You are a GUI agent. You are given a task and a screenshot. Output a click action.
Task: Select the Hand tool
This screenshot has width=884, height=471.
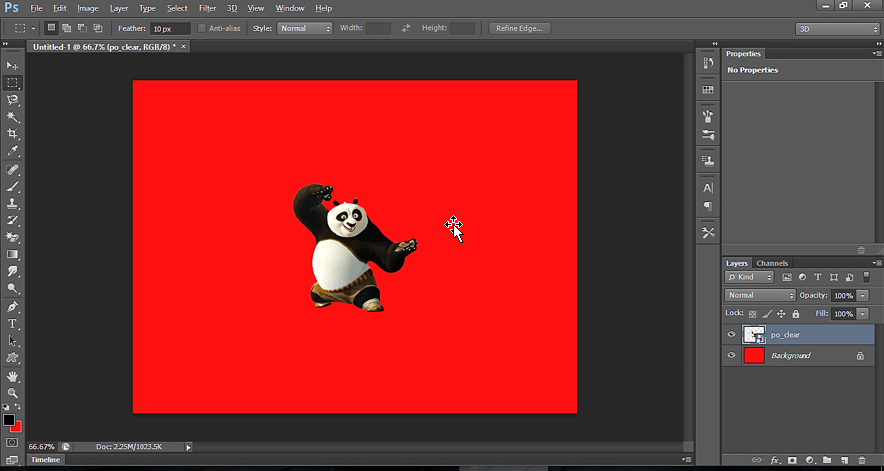point(12,376)
